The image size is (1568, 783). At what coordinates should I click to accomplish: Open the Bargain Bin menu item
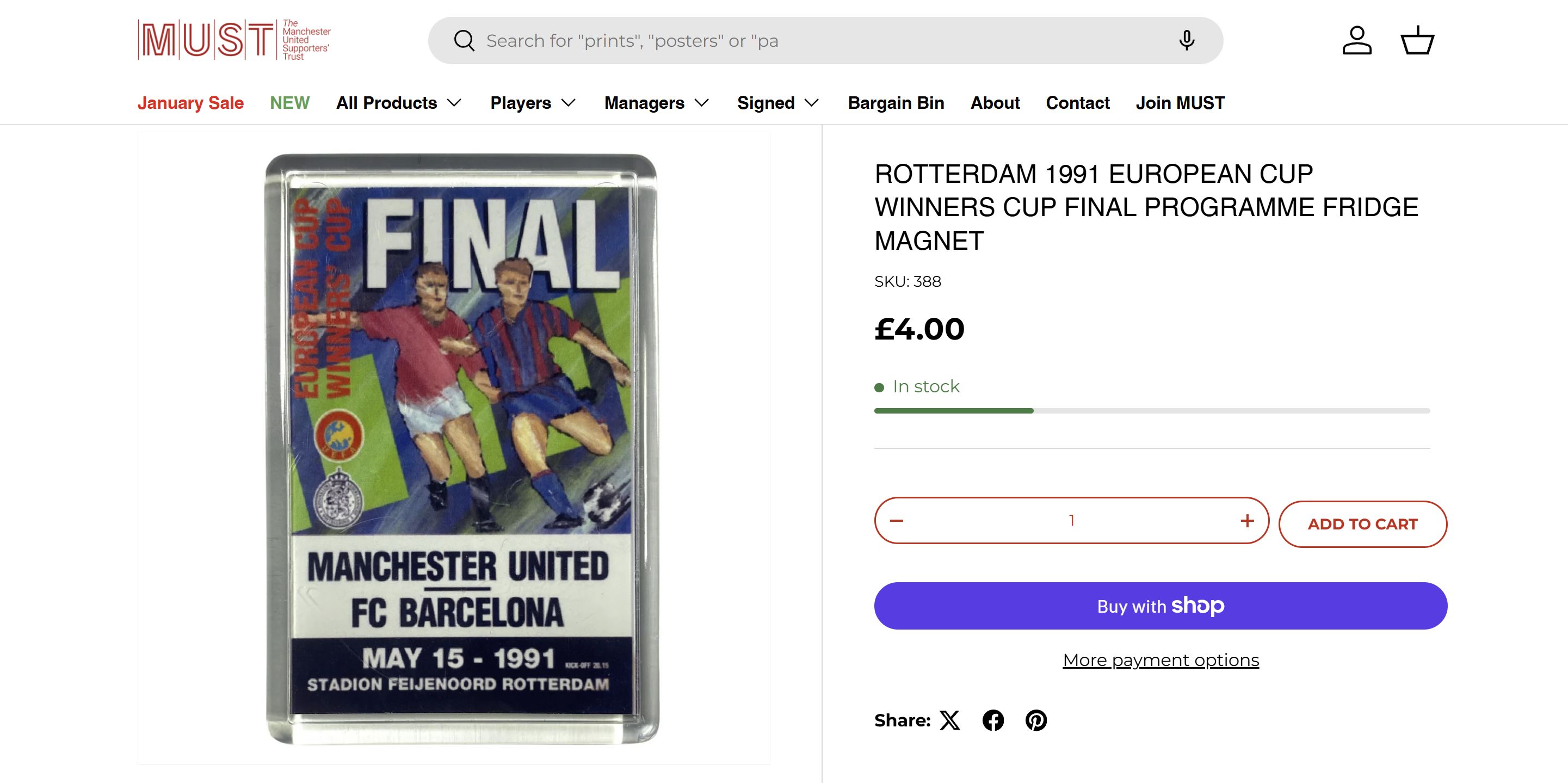coord(896,103)
